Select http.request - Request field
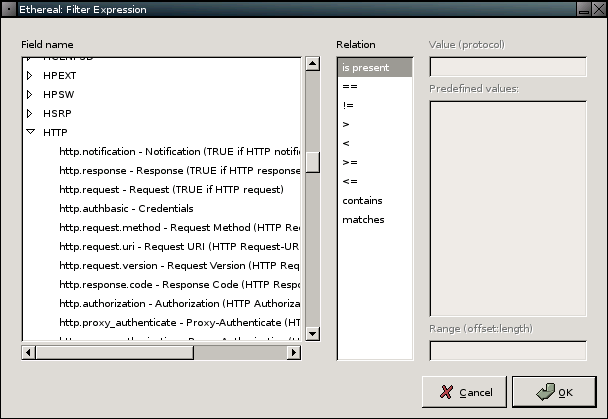The height and width of the screenshot is (419, 608). click(171, 190)
